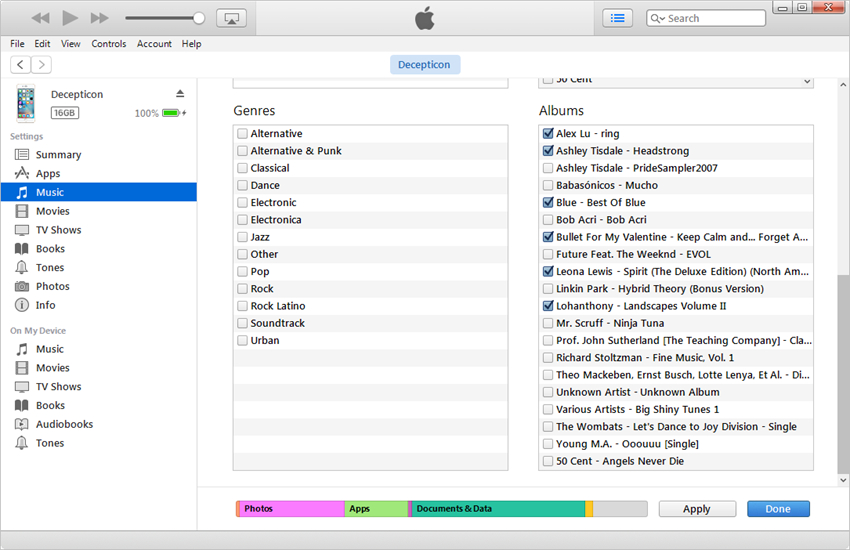Open the AirPlay output selector
Viewport: 850px width, 550px height.
[x=231, y=18]
